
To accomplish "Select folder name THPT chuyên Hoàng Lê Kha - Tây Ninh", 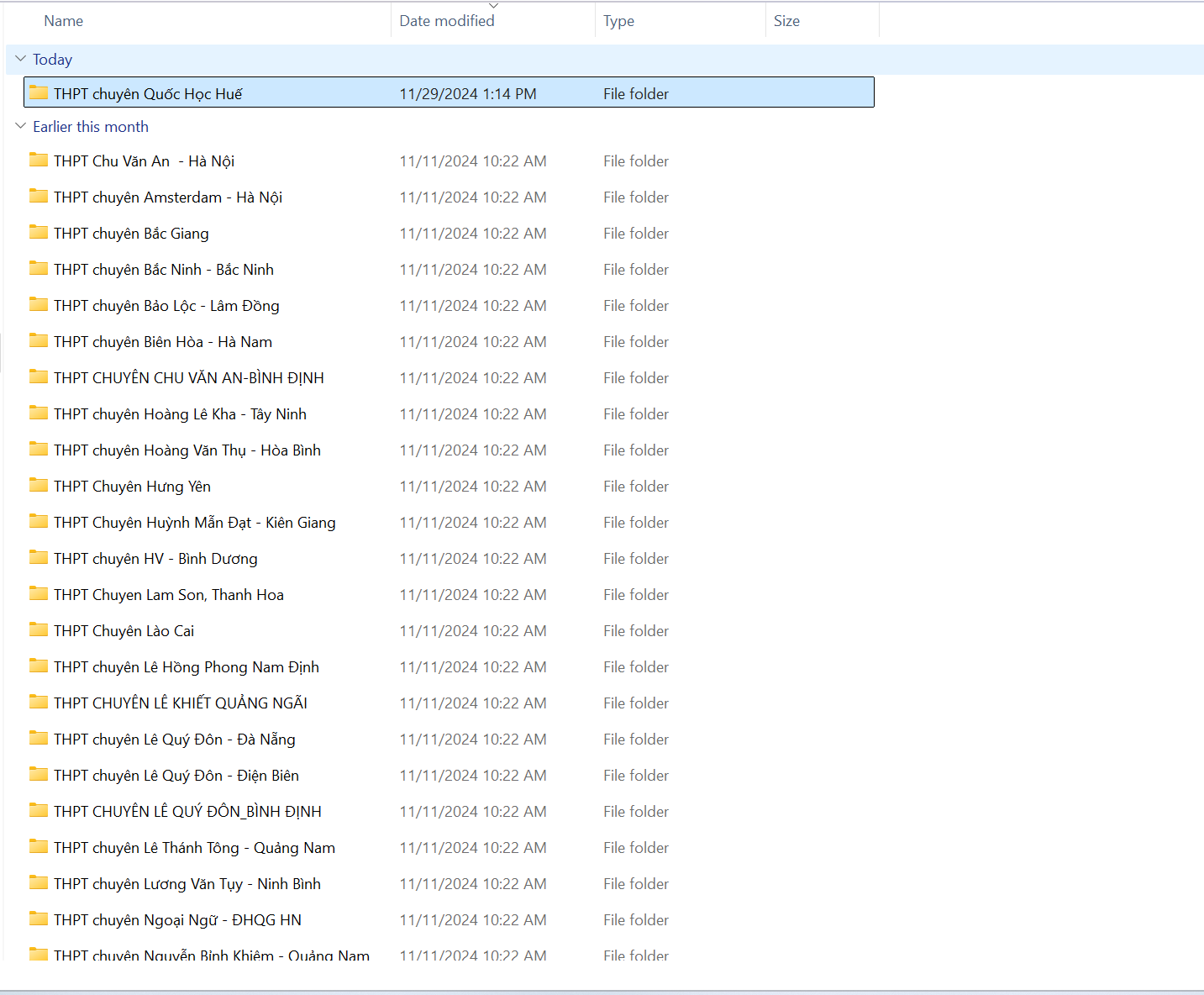I will pos(180,414).
